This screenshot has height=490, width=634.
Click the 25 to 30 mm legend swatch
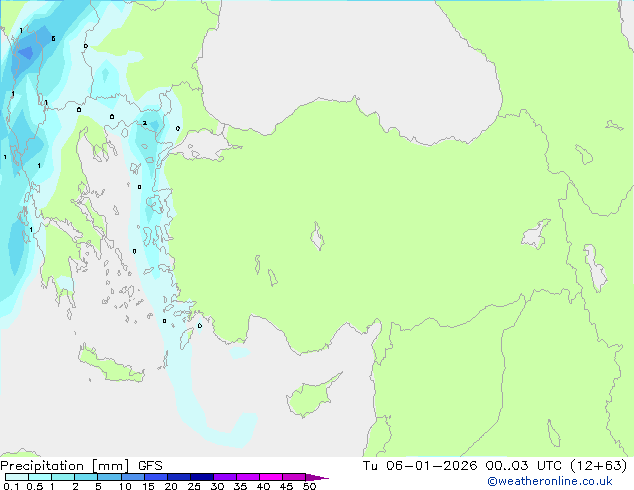coord(201,477)
